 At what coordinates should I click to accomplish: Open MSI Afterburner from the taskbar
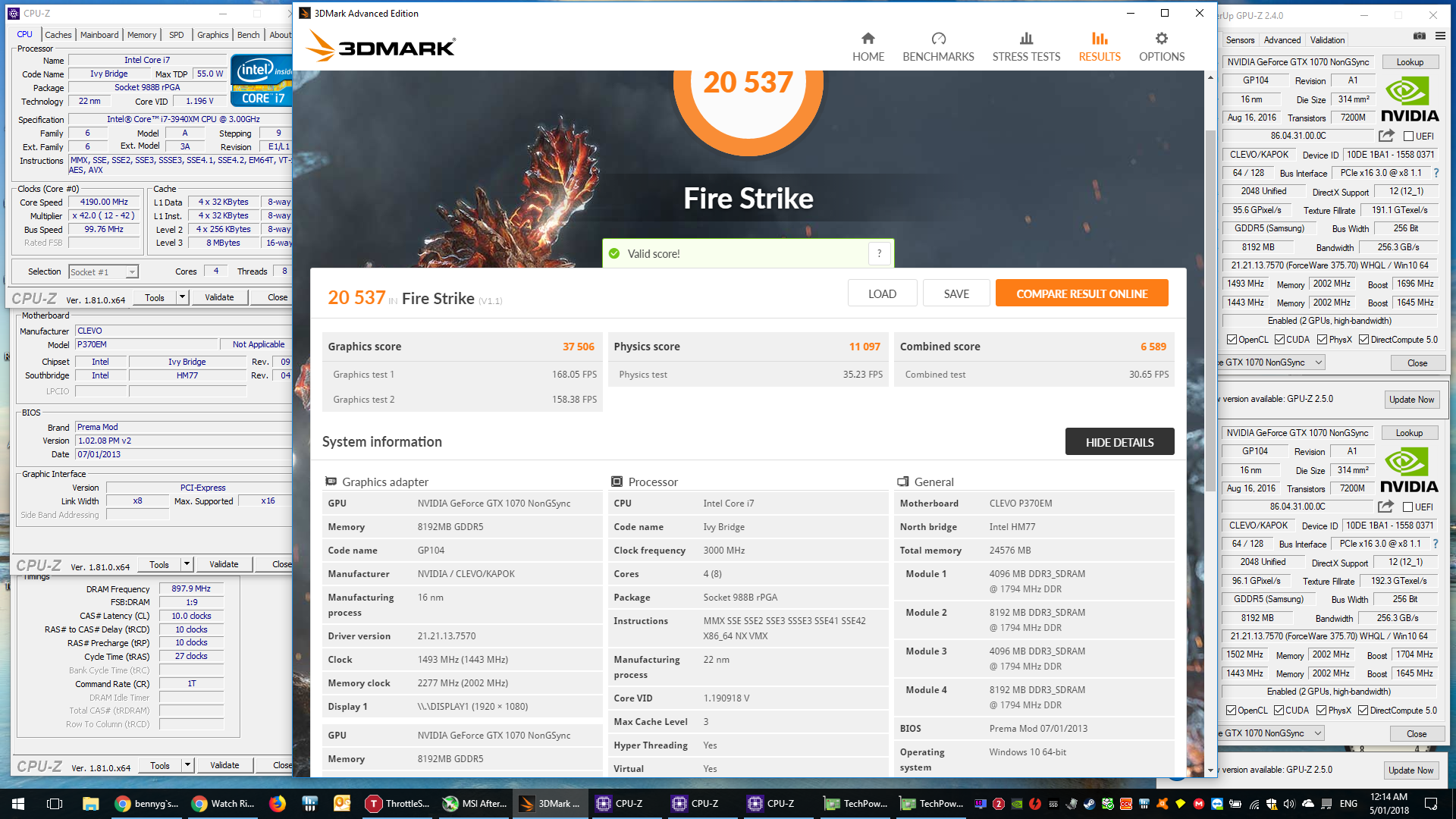click(x=474, y=804)
